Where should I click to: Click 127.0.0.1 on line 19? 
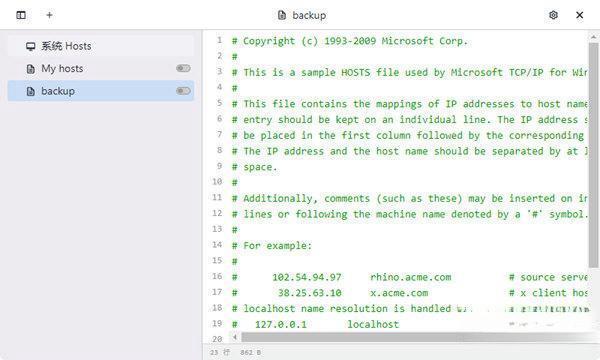(281, 324)
